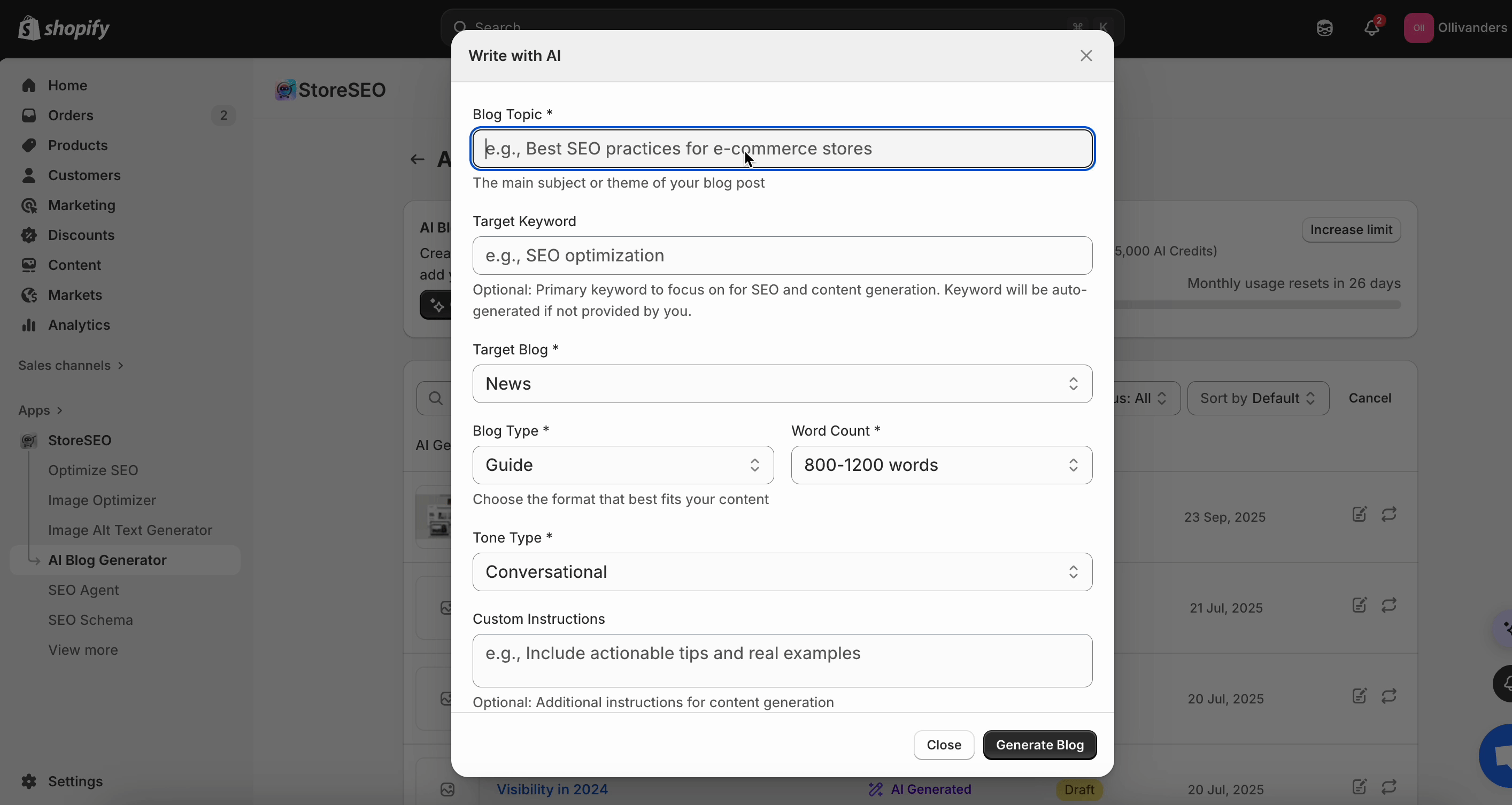Click the Home icon in sidebar

click(x=29, y=86)
